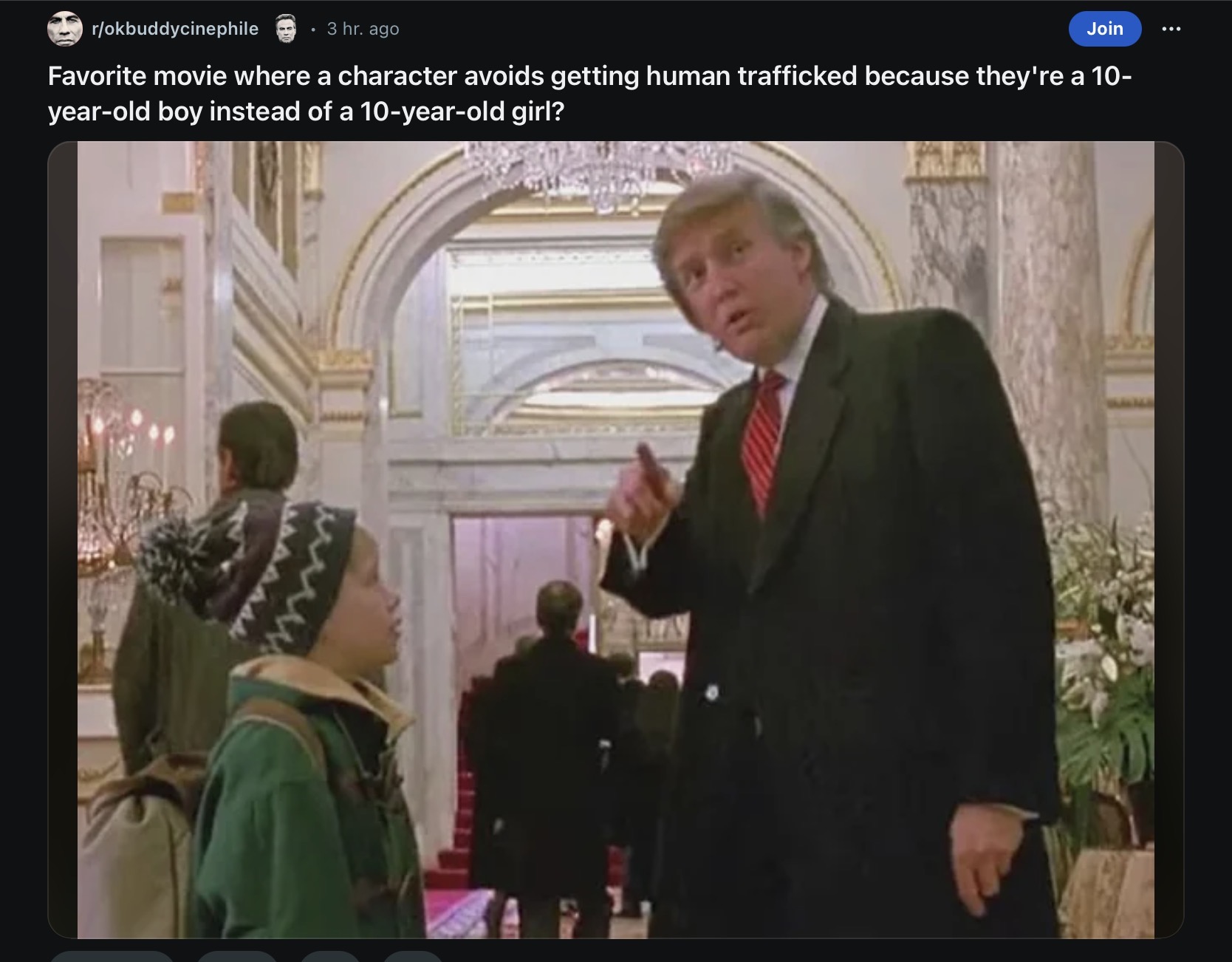Enlarge the hotel lobby movie still image
1232x962 pixels.
click(x=615, y=539)
